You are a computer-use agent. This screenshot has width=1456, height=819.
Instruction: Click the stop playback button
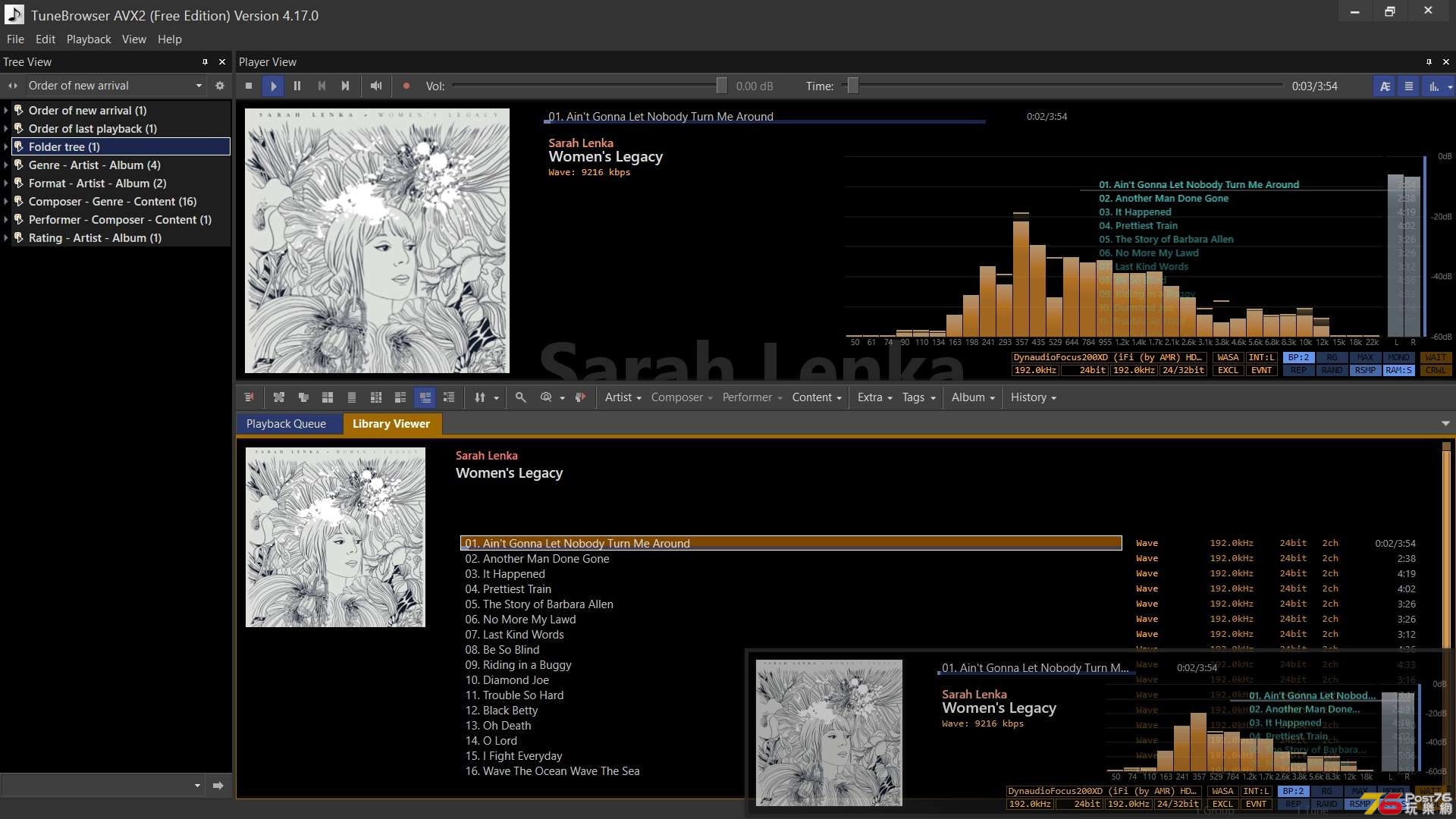pyautogui.click(x=249, y=85)
